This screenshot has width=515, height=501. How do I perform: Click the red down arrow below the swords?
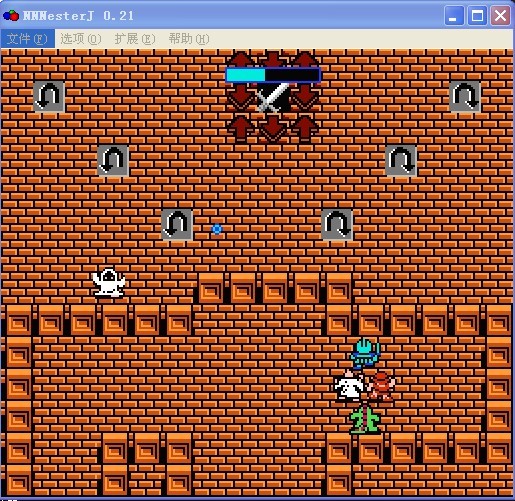point(273,129)
